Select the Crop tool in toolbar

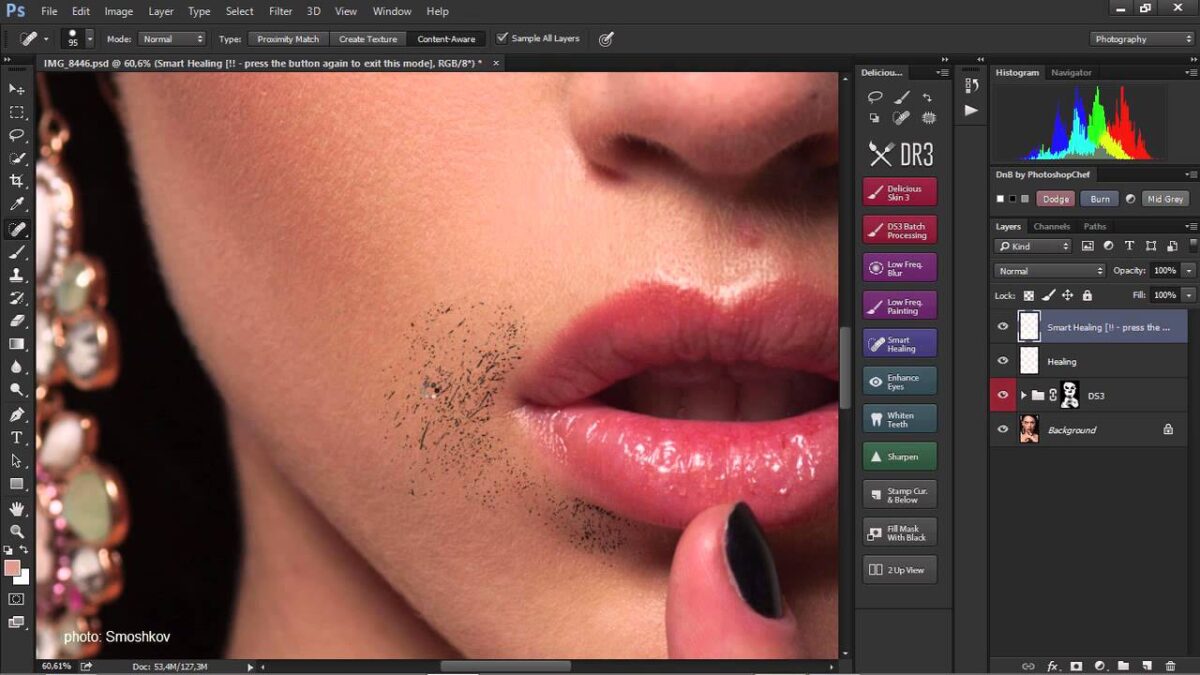point(17,181)
